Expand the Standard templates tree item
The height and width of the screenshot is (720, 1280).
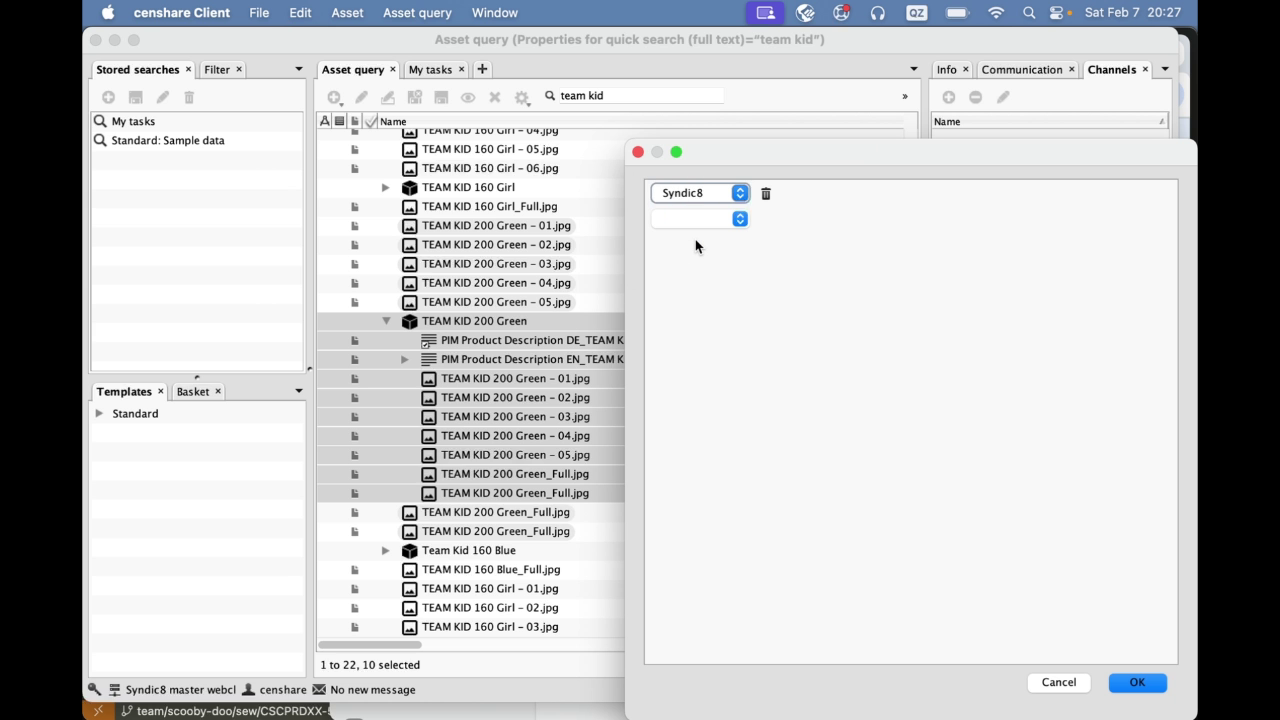[99, 414]
